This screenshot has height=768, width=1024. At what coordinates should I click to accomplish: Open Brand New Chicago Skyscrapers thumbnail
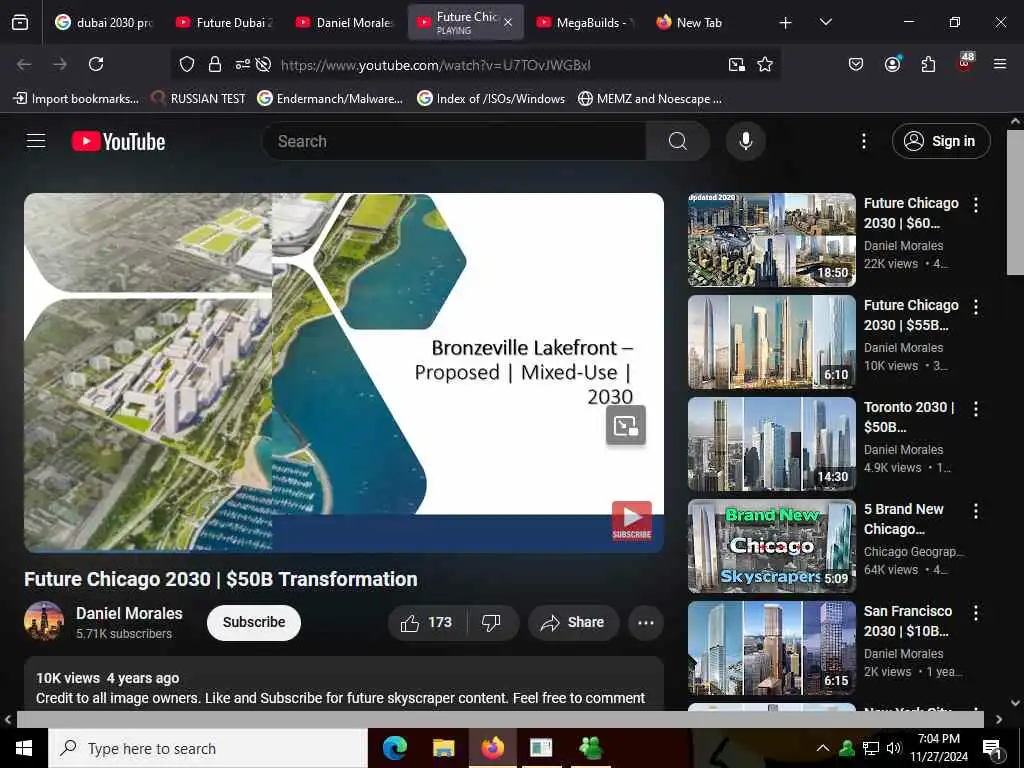click(771, 546)
